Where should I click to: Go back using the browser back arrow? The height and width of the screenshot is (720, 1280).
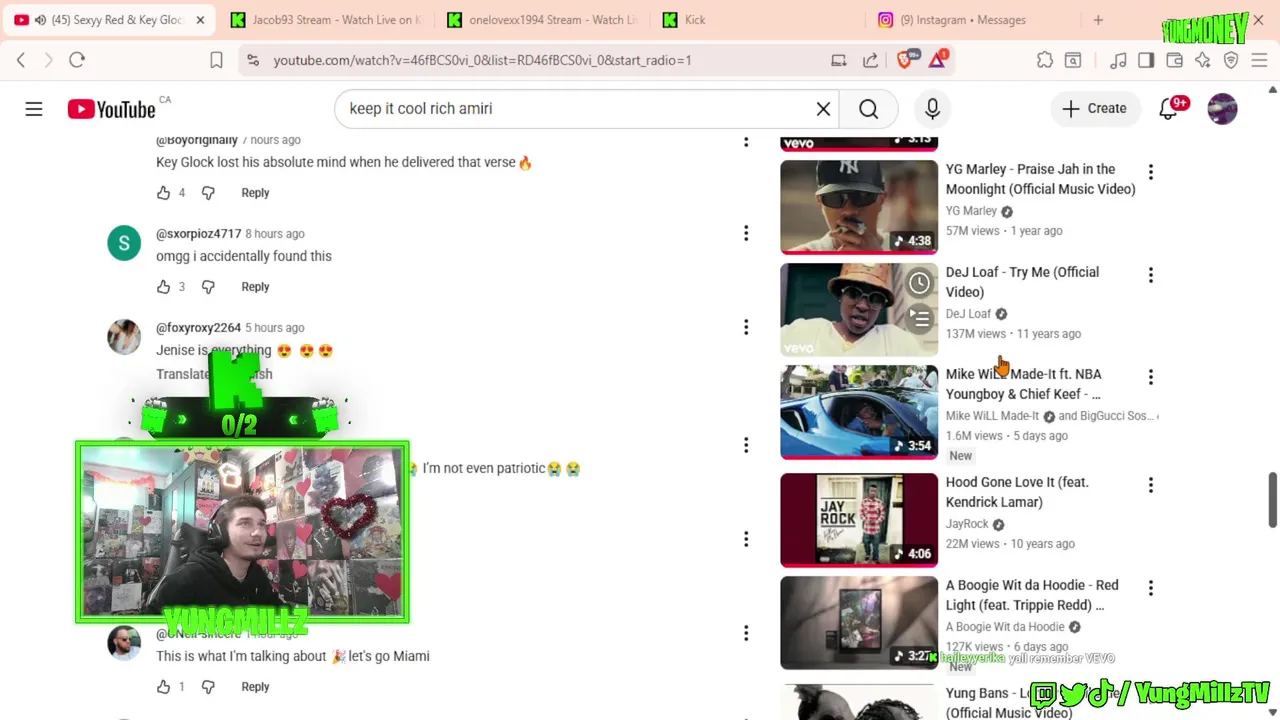coord(21,60)
